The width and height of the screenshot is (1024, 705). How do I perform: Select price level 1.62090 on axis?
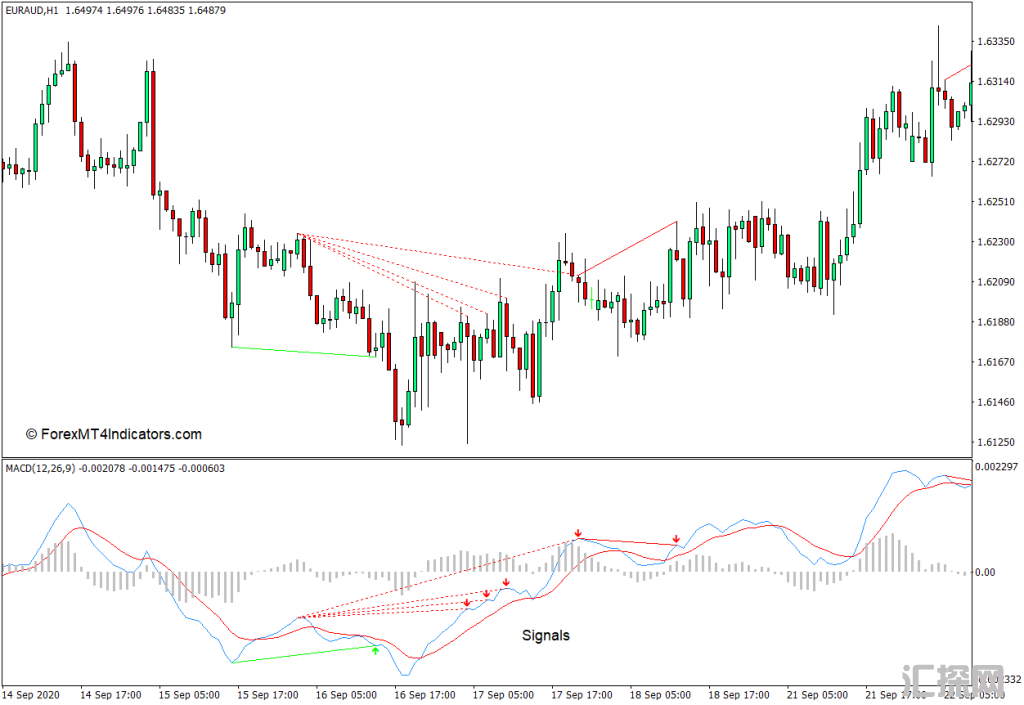pyautogui.click(x=996, y=282)
